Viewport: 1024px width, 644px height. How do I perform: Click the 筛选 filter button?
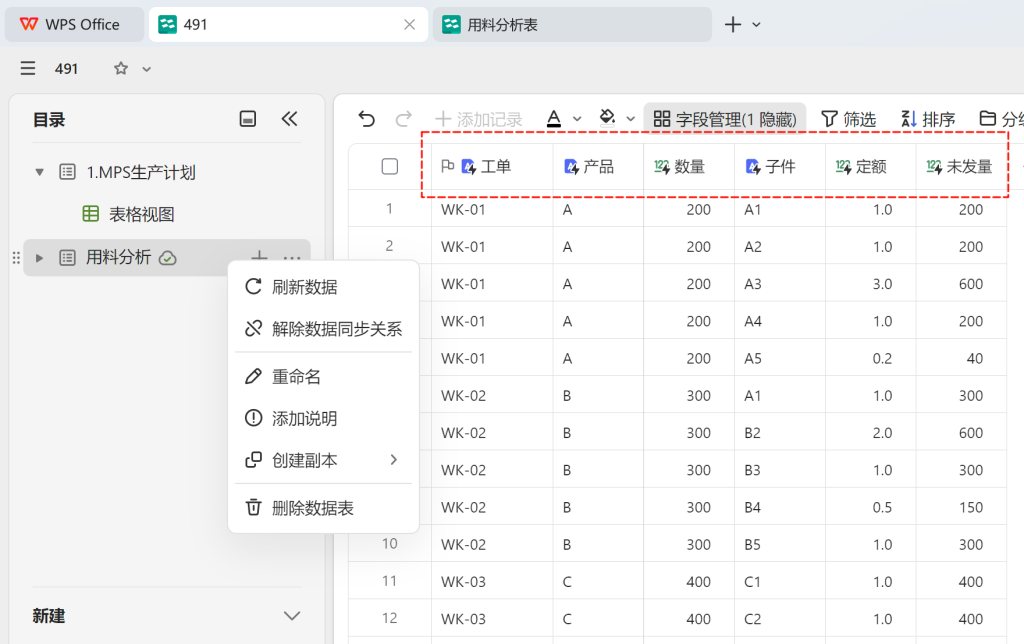848,119
